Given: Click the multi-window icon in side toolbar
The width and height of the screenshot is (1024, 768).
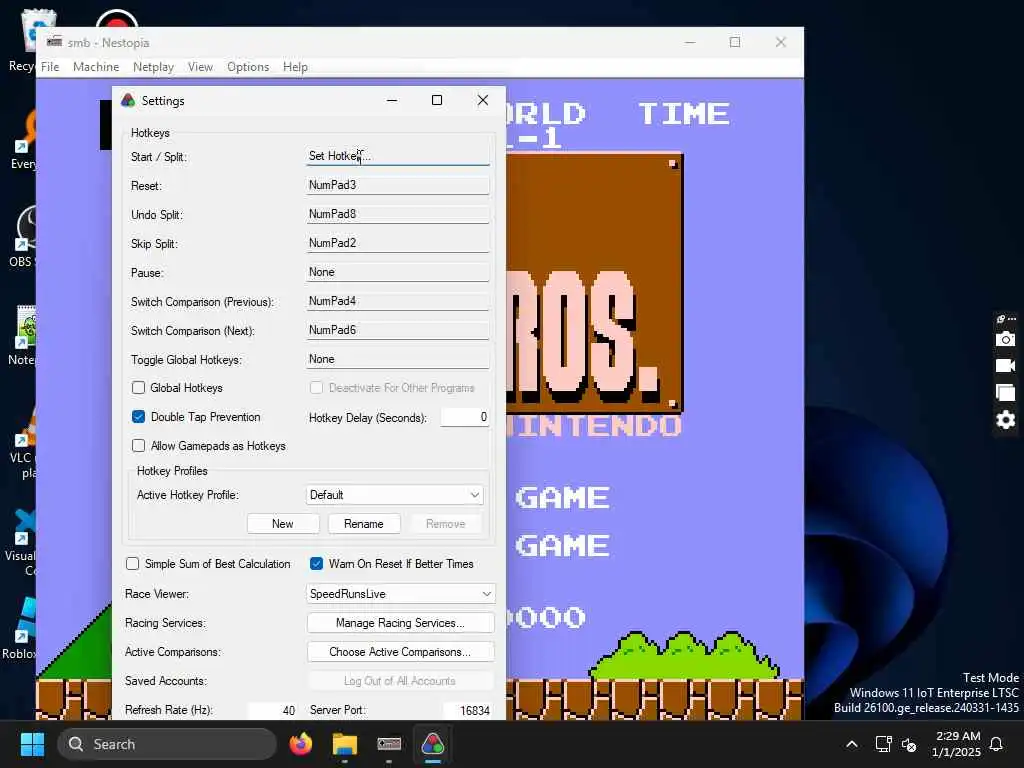Looking at the screenshot, I should [x=1006, y=392].
